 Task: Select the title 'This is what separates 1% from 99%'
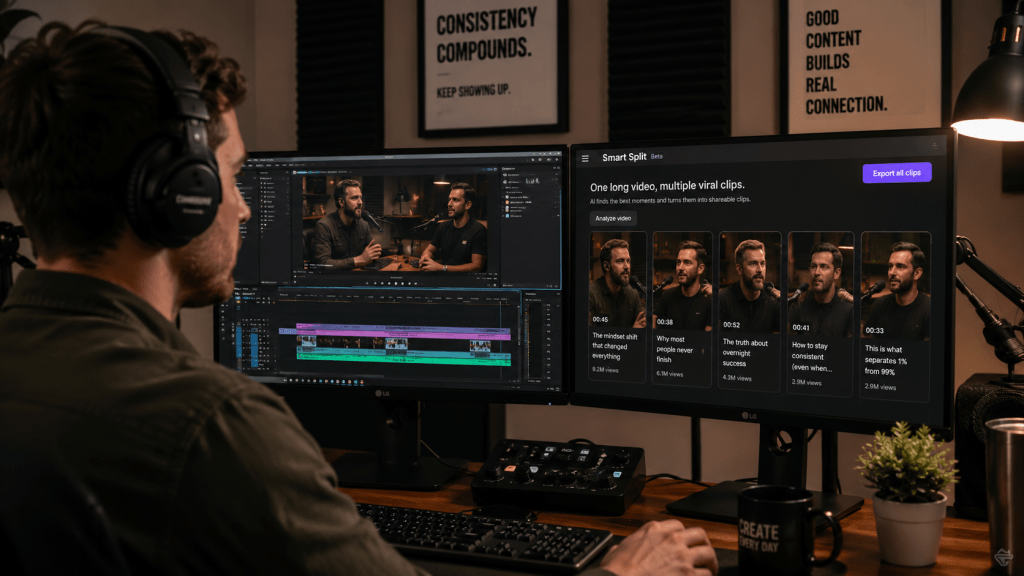click(886, 360)
